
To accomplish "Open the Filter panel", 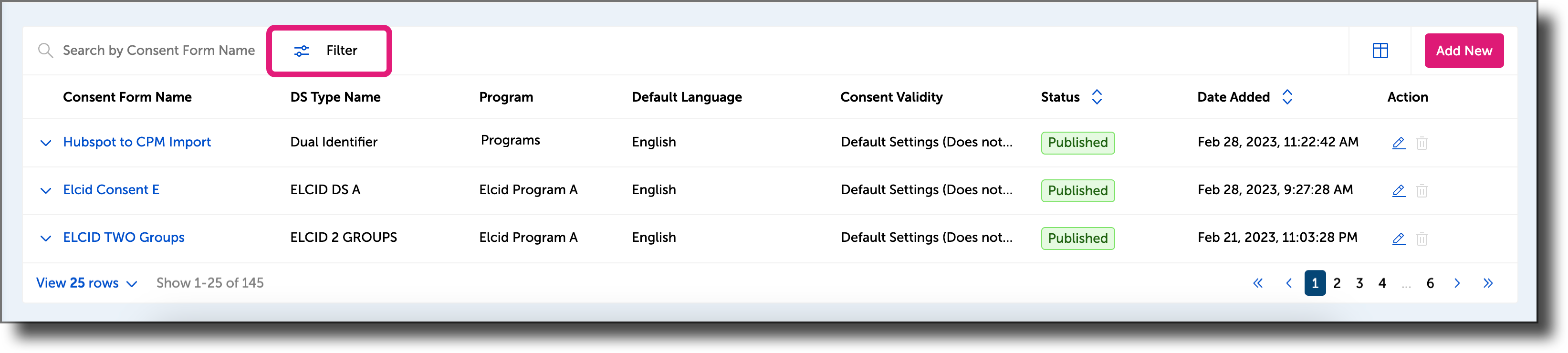I will 329,51.
